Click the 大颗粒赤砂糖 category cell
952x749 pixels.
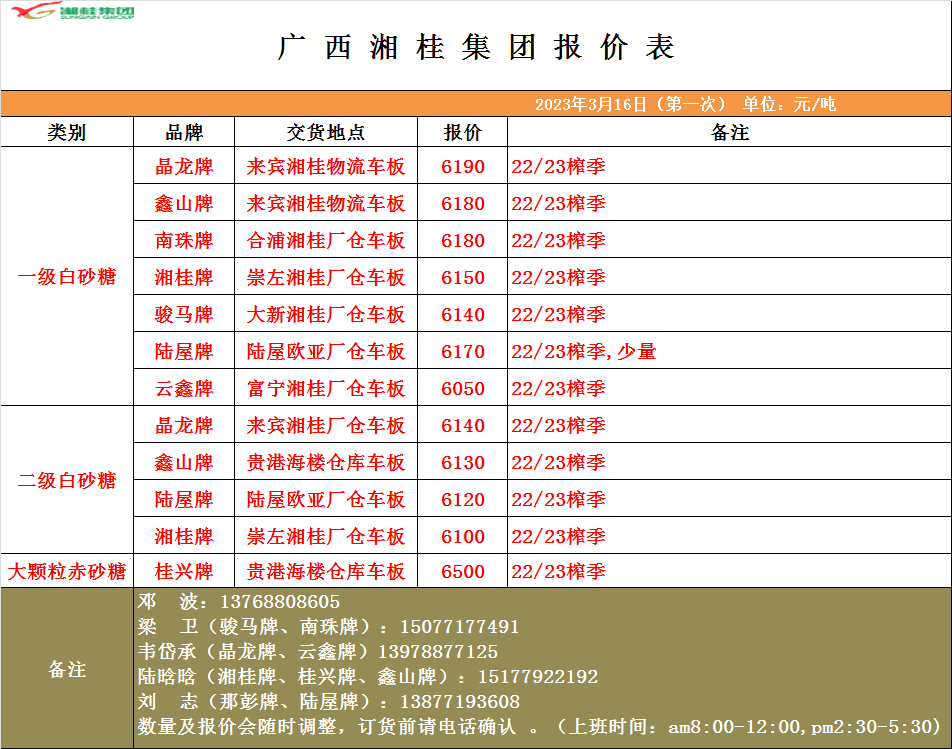click(x=67, y=572)
